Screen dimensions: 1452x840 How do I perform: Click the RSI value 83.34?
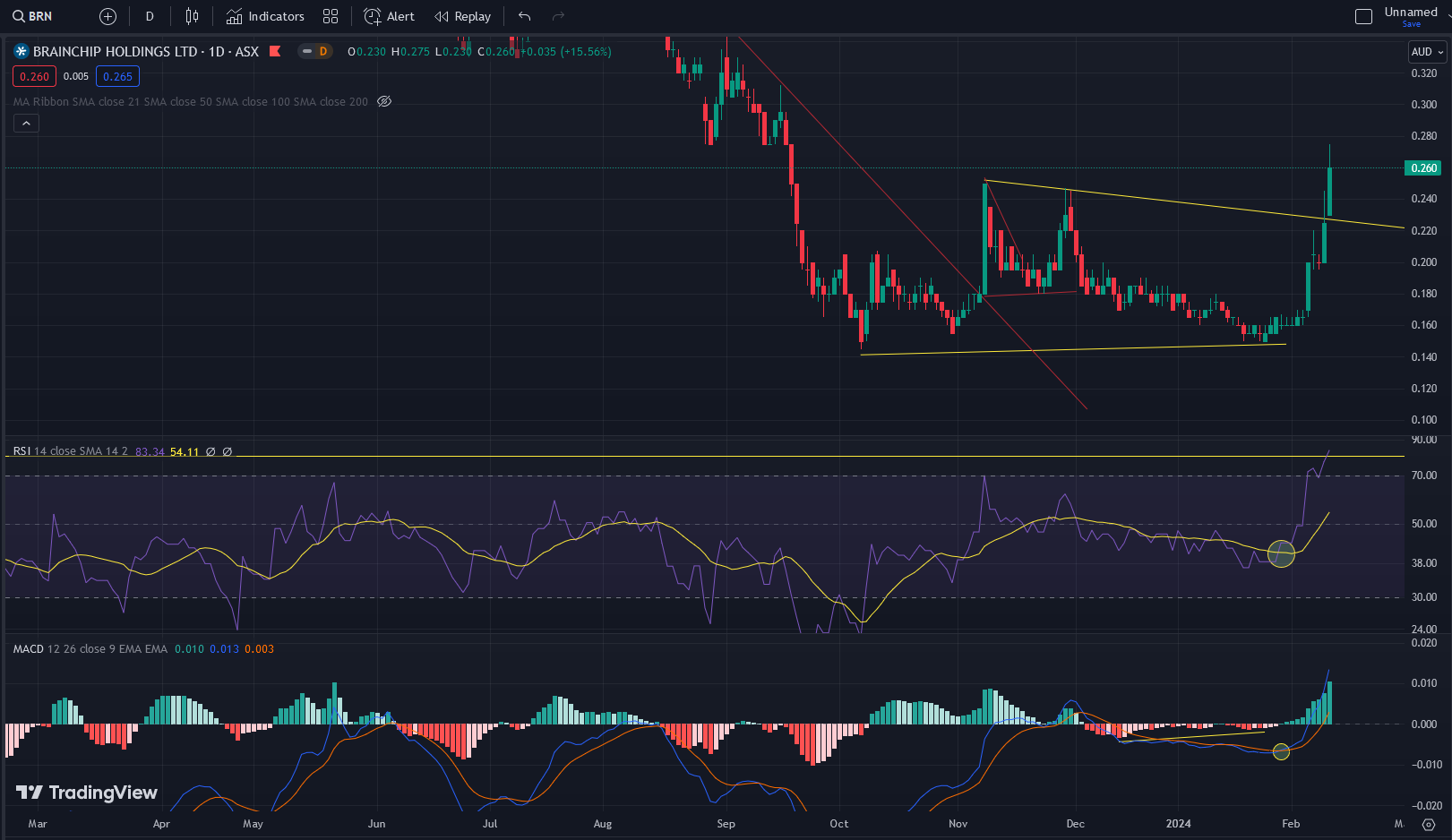coord(150,451)
